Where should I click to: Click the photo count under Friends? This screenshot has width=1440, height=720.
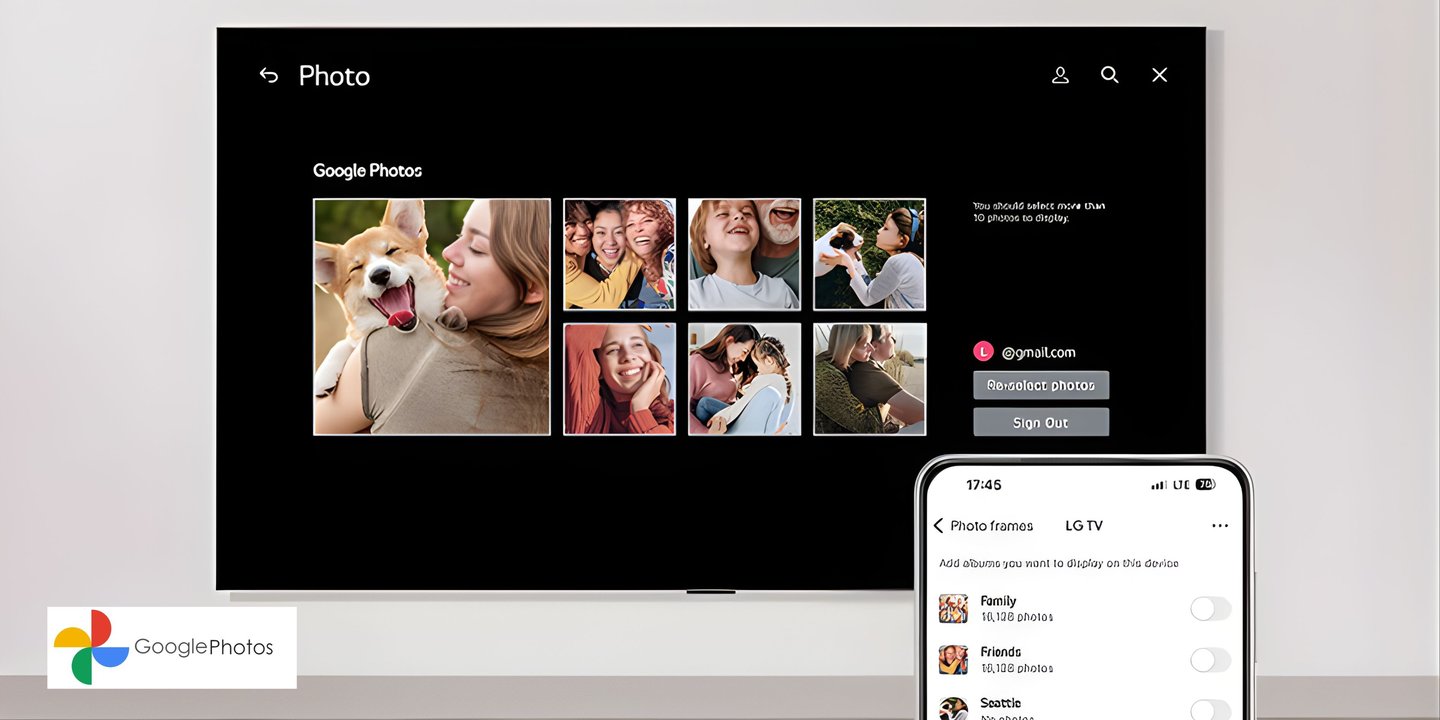[1017, 668]
